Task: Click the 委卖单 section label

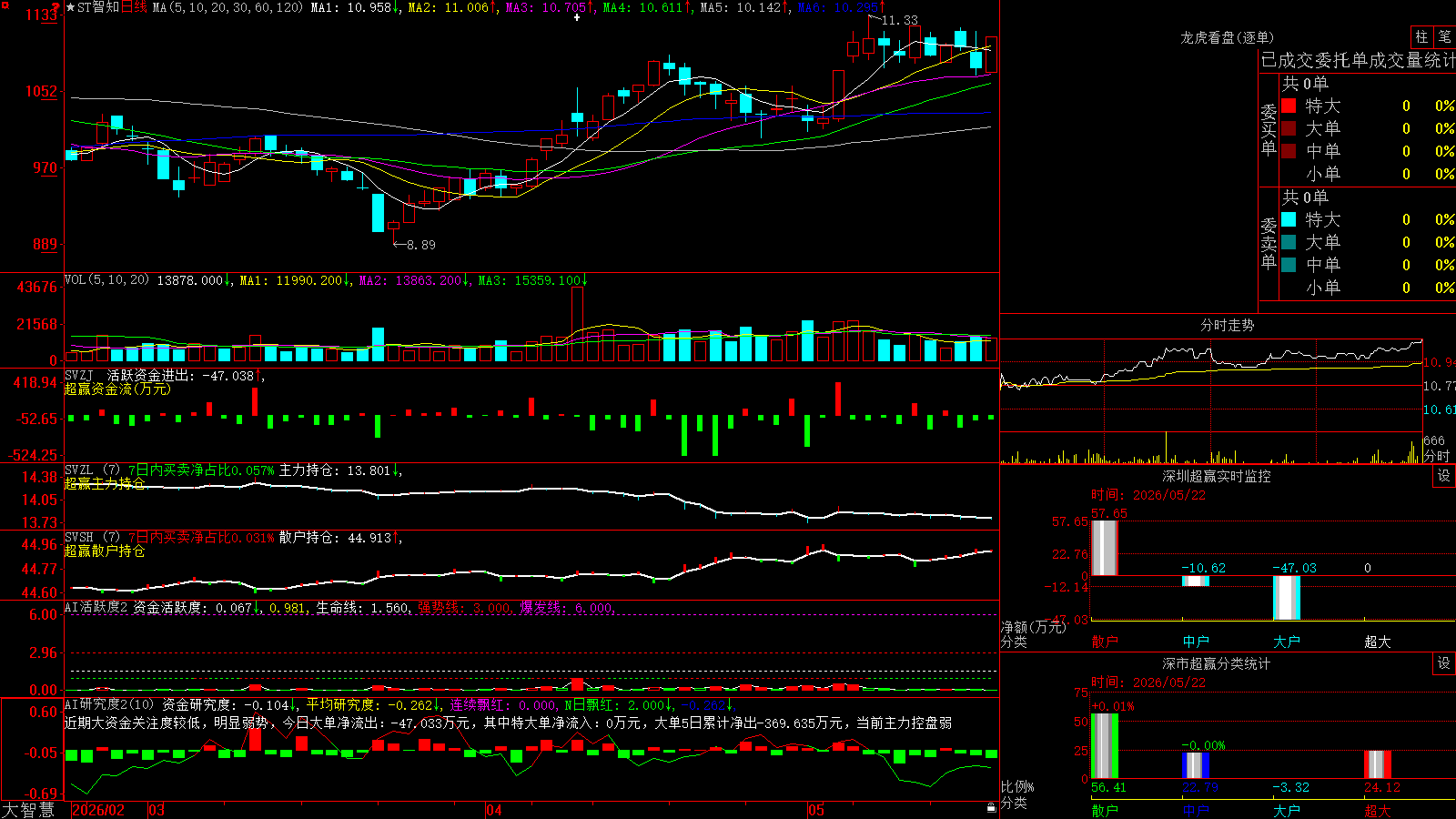Action: (x=1269, y=243)
